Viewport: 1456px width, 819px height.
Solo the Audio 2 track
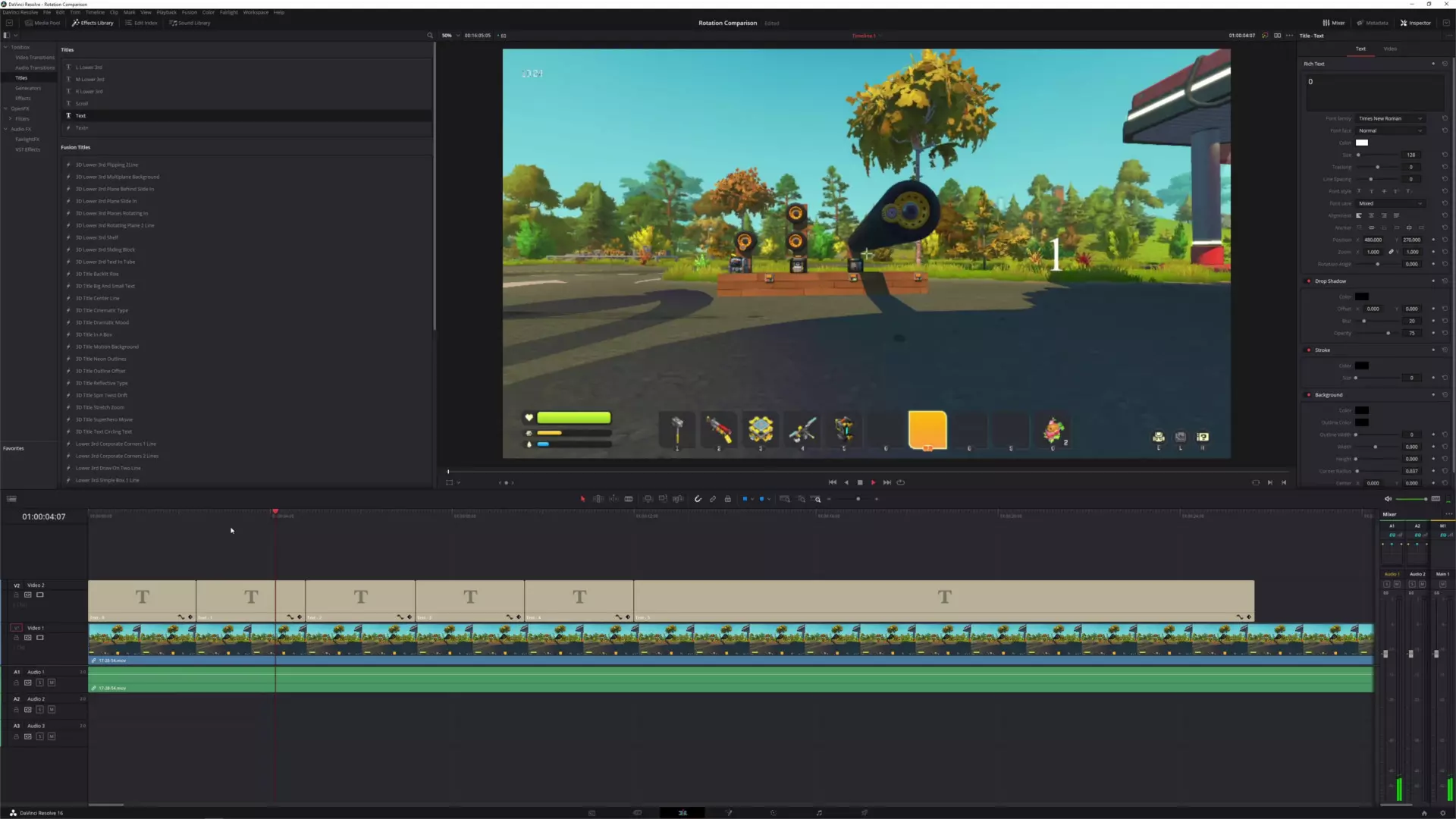[x=40, y=710]
